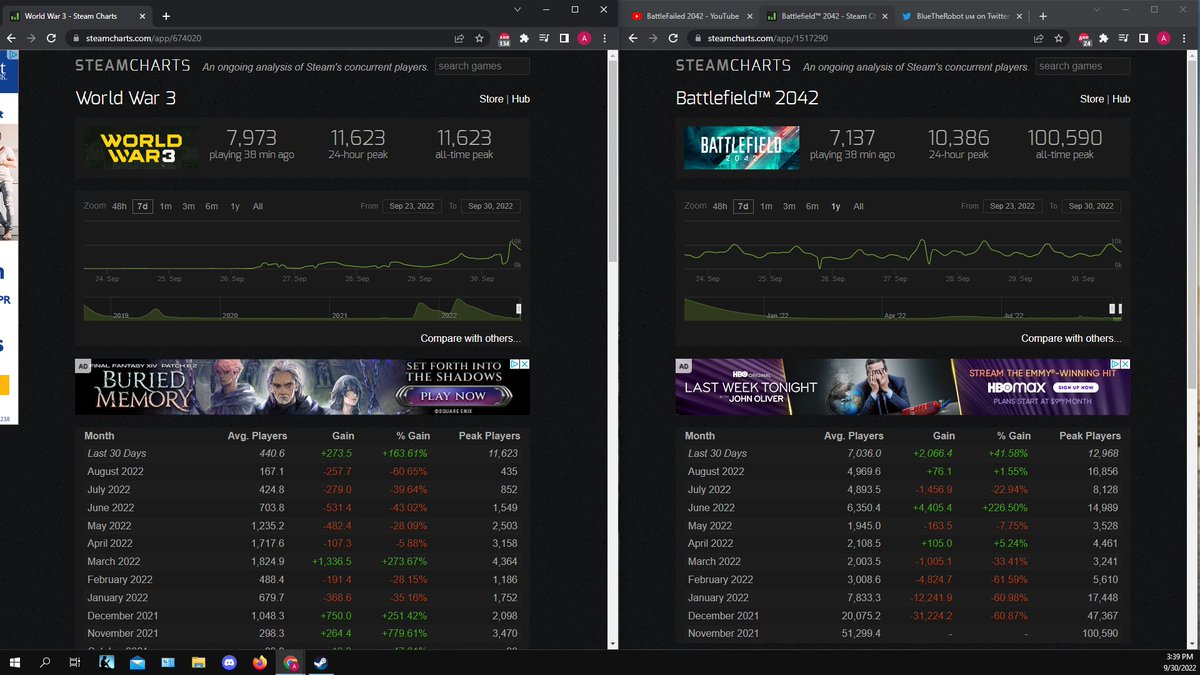
Task: Open Steam from the taskbar
Action: point(321,662)
